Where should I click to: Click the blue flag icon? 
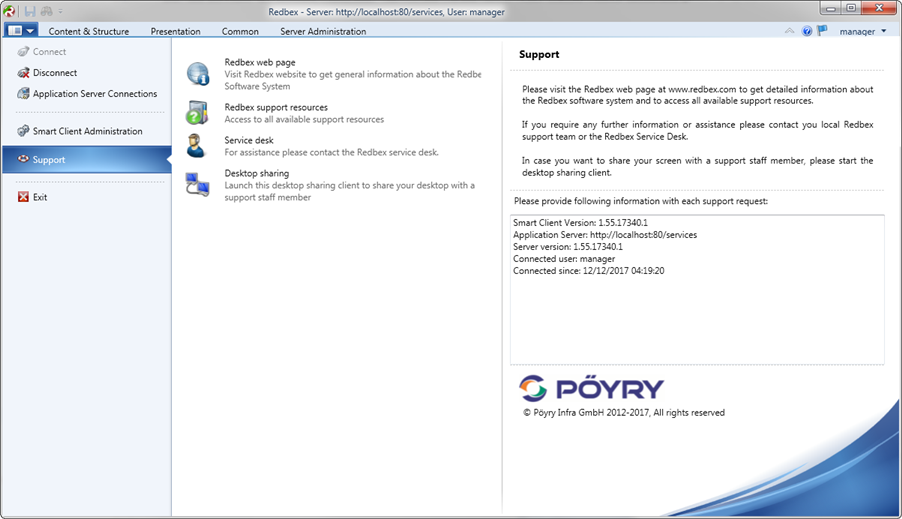[x=822, y=31]
